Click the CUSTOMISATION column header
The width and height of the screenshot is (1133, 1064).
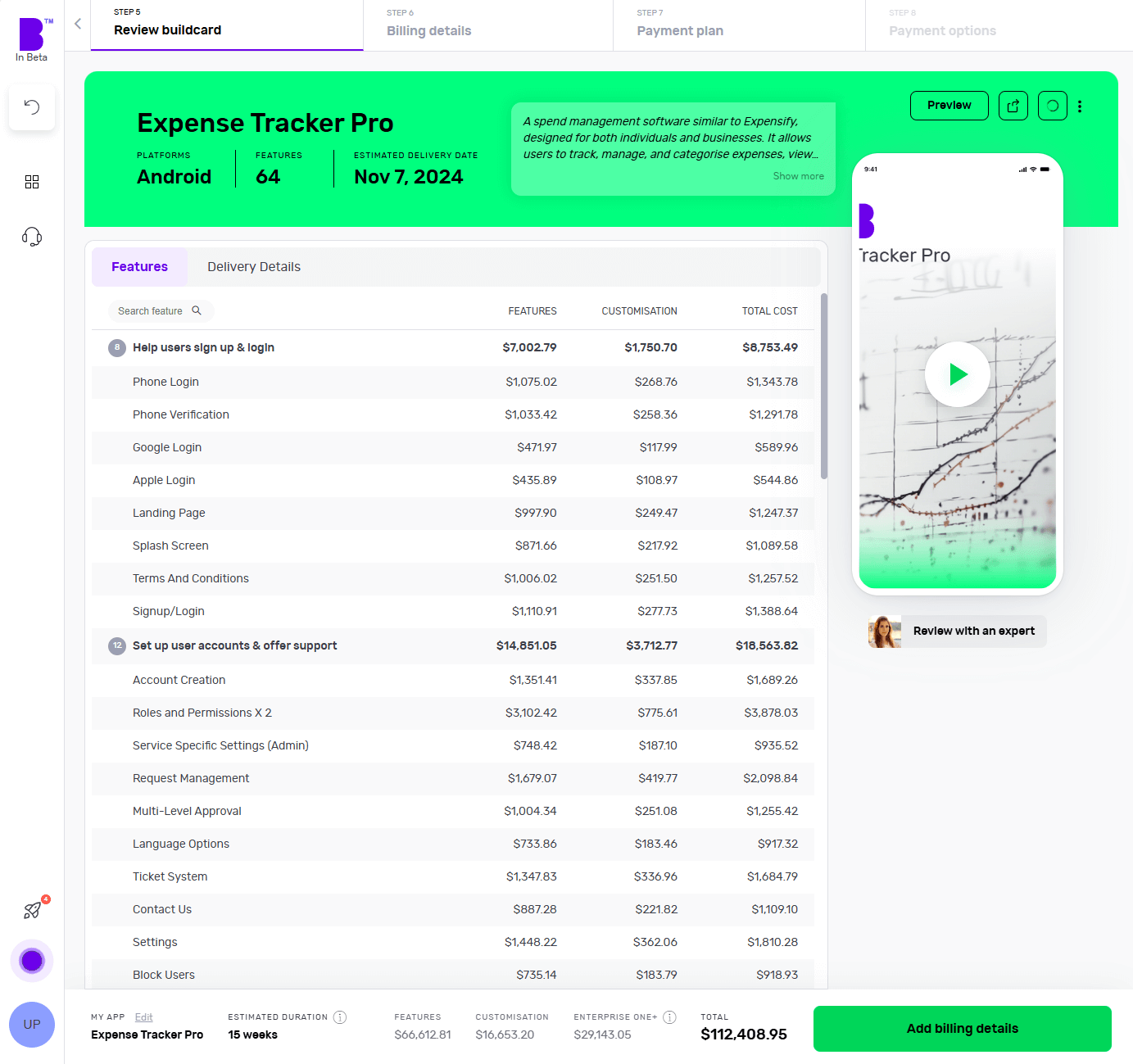640,311
